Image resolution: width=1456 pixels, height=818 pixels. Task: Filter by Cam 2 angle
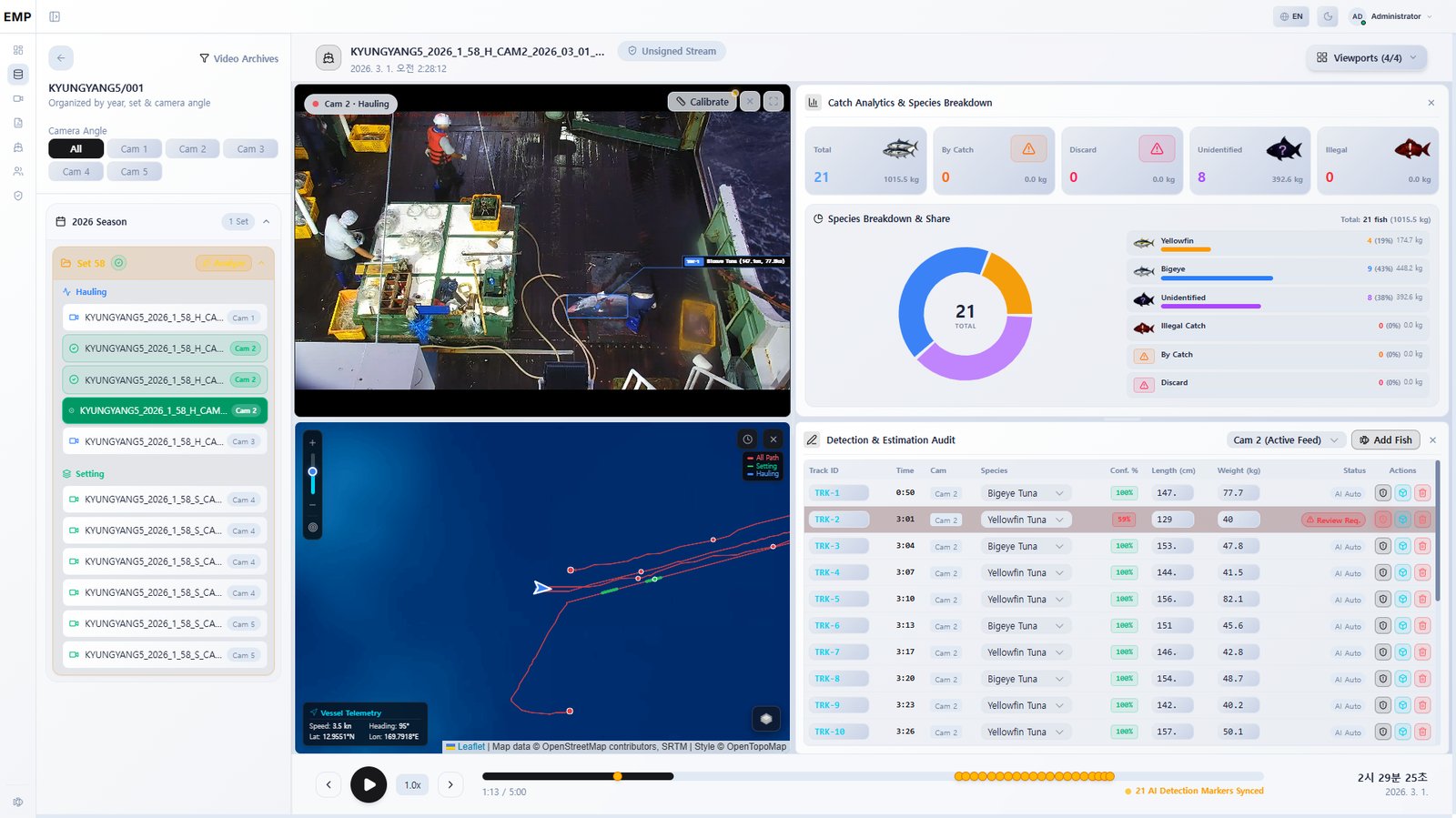tap(192, 149)
